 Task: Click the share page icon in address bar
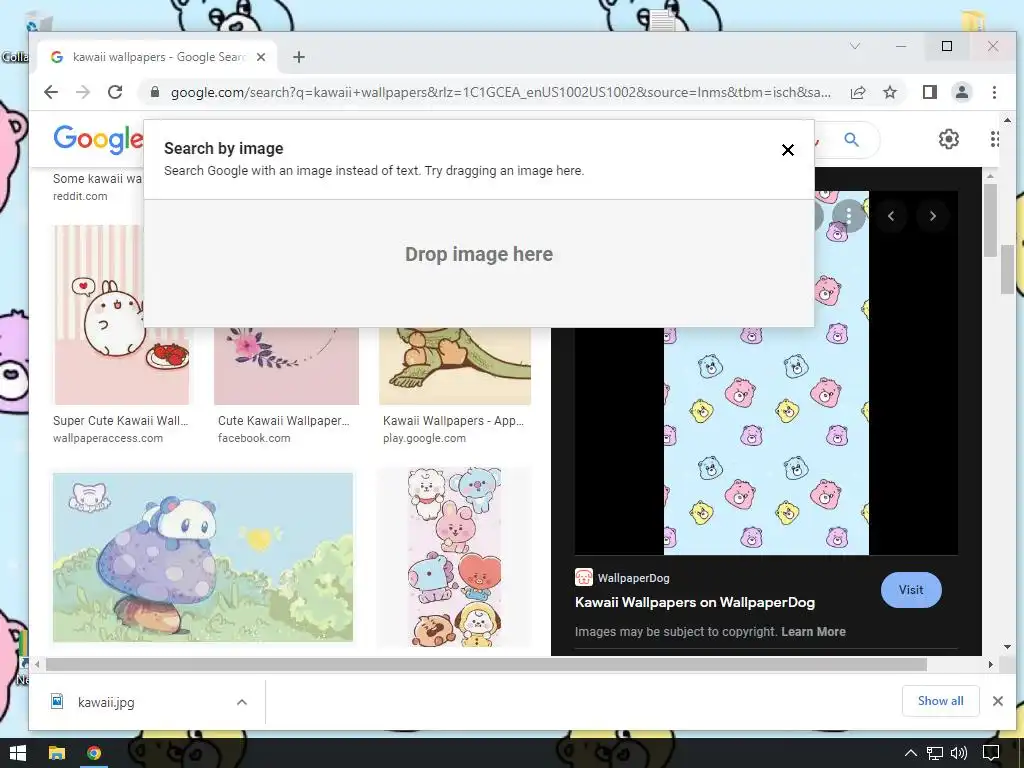[x=858, y=92]
